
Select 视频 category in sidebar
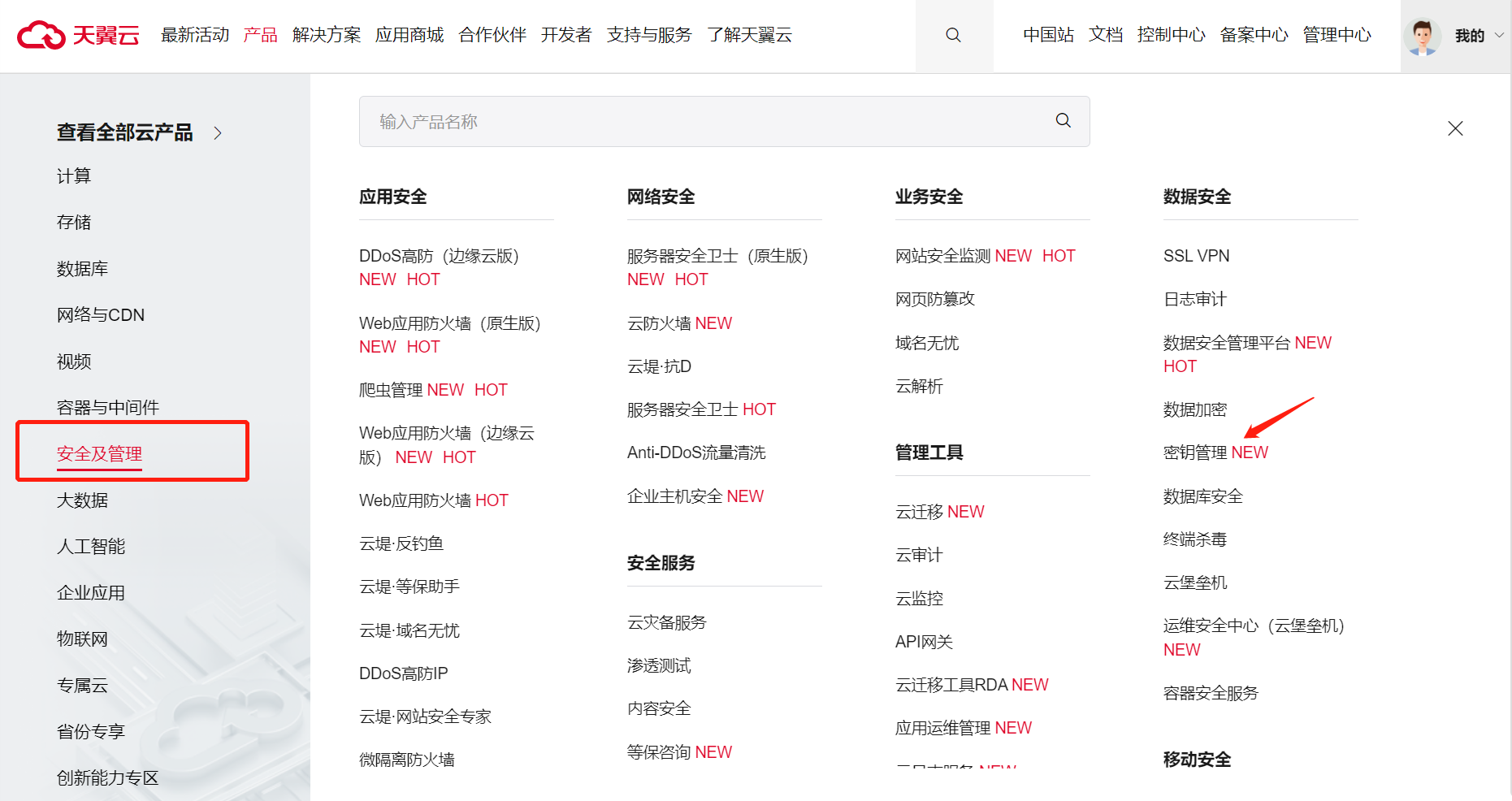pos(74,361)
